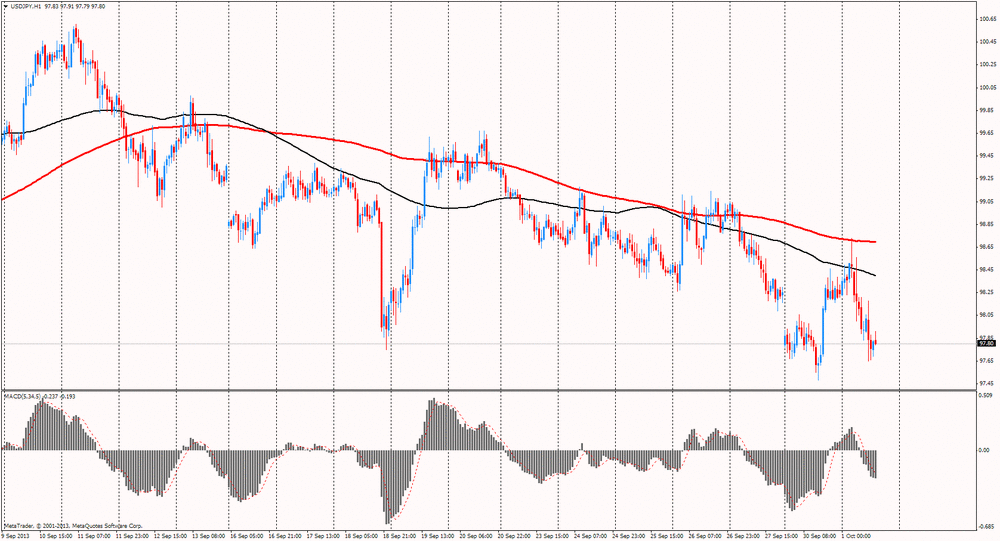
Task: Click the 0.509 MACD scale label
Action: point(987,395)
